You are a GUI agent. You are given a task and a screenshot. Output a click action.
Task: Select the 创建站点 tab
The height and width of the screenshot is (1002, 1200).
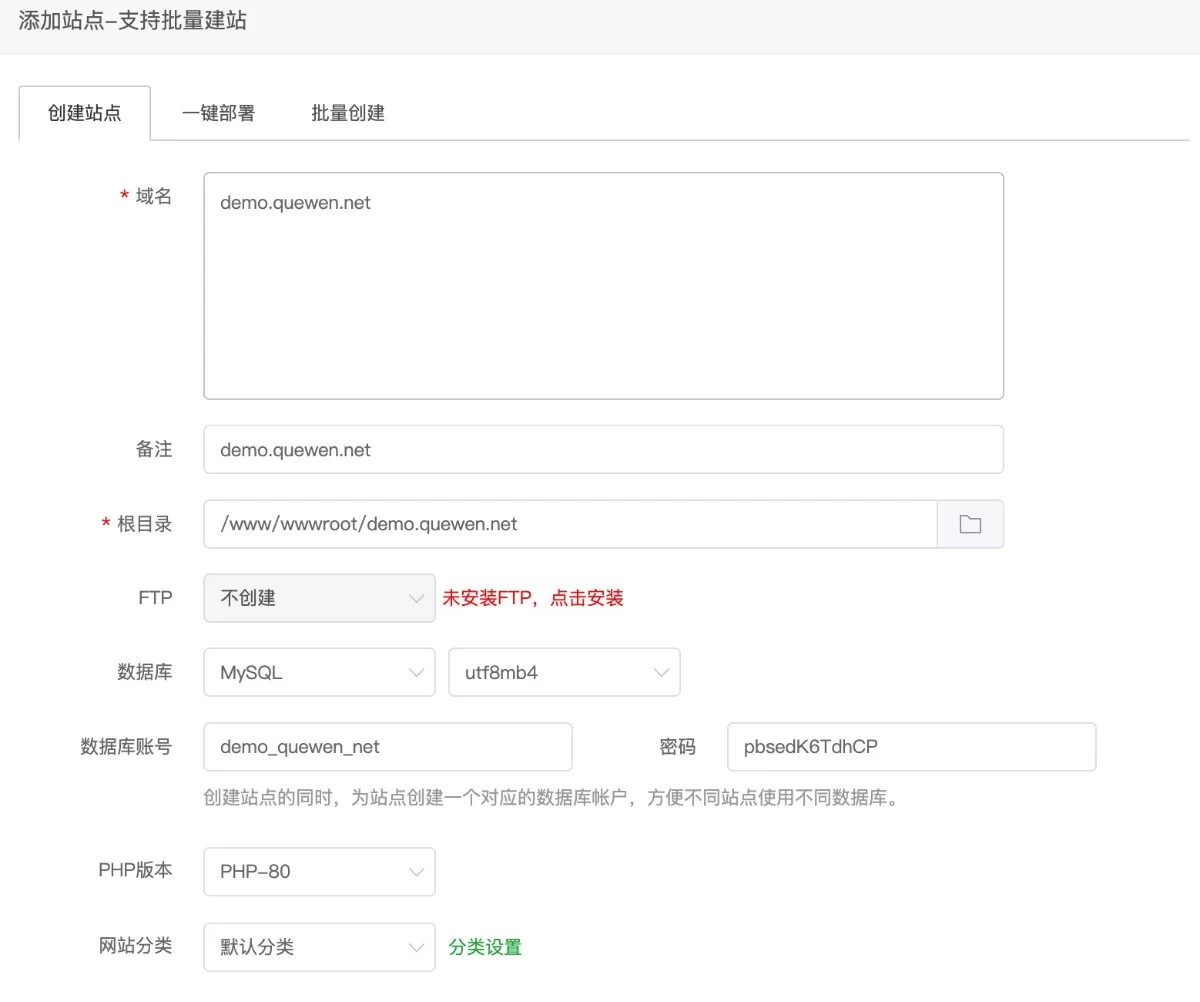[x=85, y=113]
